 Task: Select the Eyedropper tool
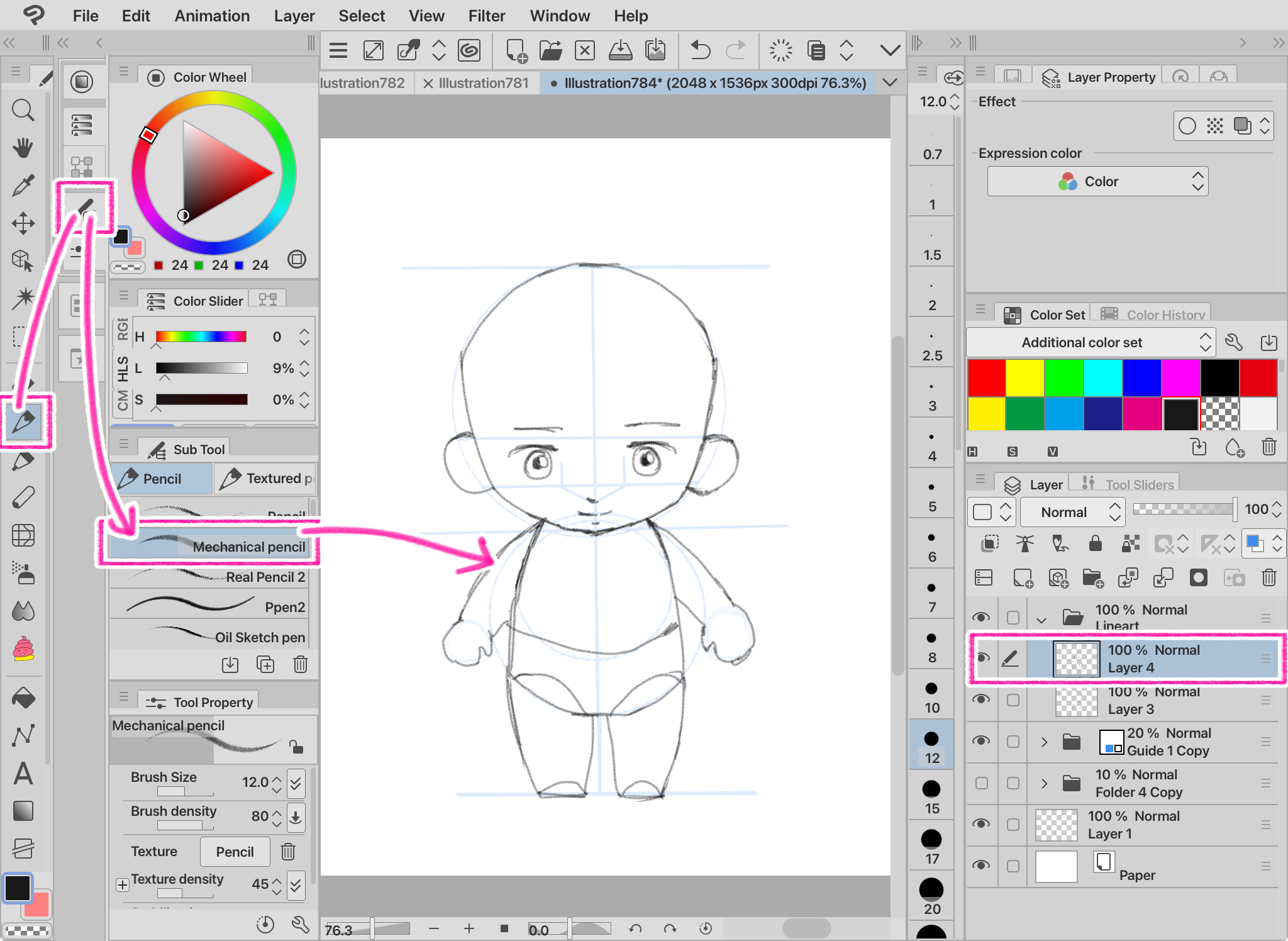click(x=23, y=186)
